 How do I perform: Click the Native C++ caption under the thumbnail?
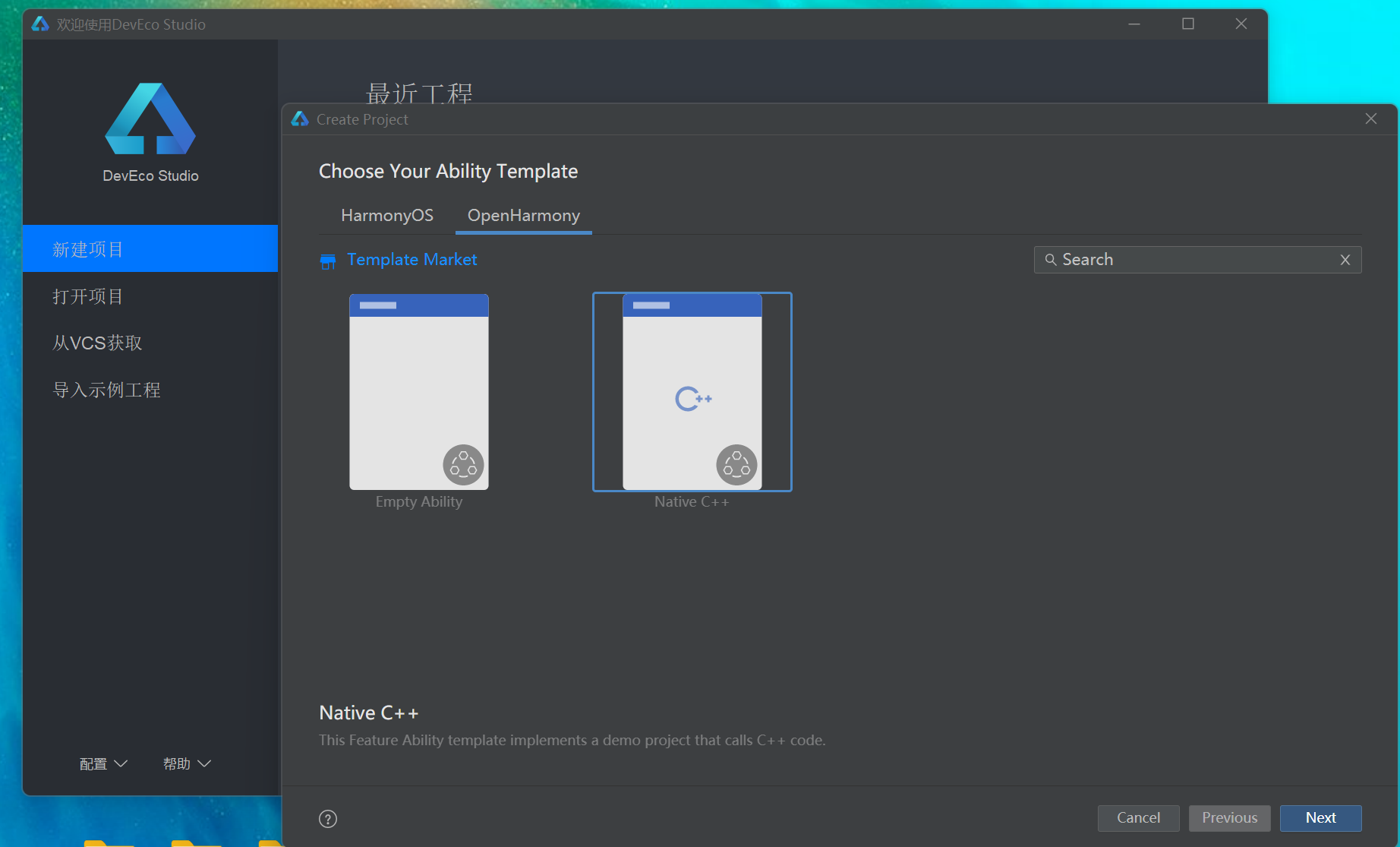point(692,502)
